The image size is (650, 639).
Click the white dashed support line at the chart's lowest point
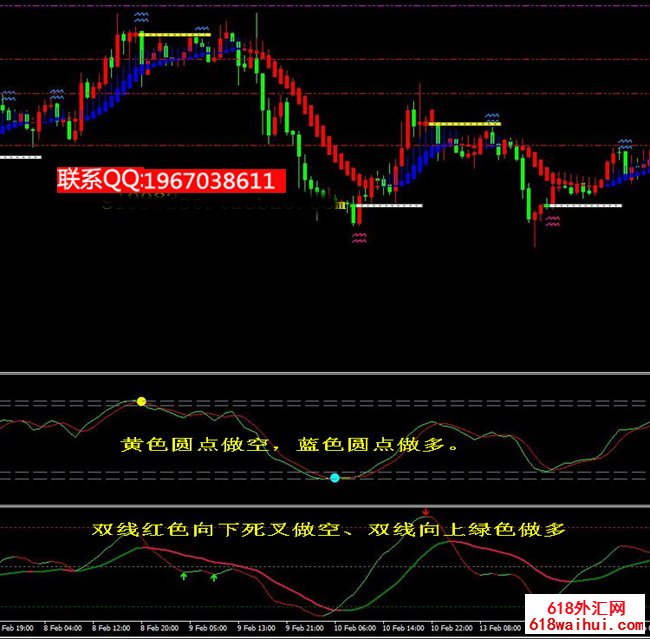[388, 206]
